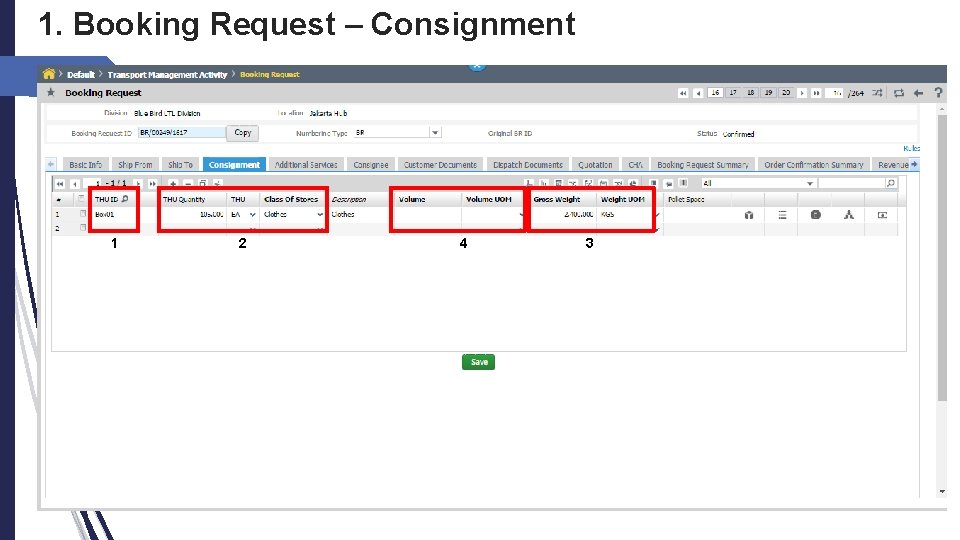This screenshot has width=960, height=540.
Task: Open the Order Confirmation Summary tab
Action: 814,165
